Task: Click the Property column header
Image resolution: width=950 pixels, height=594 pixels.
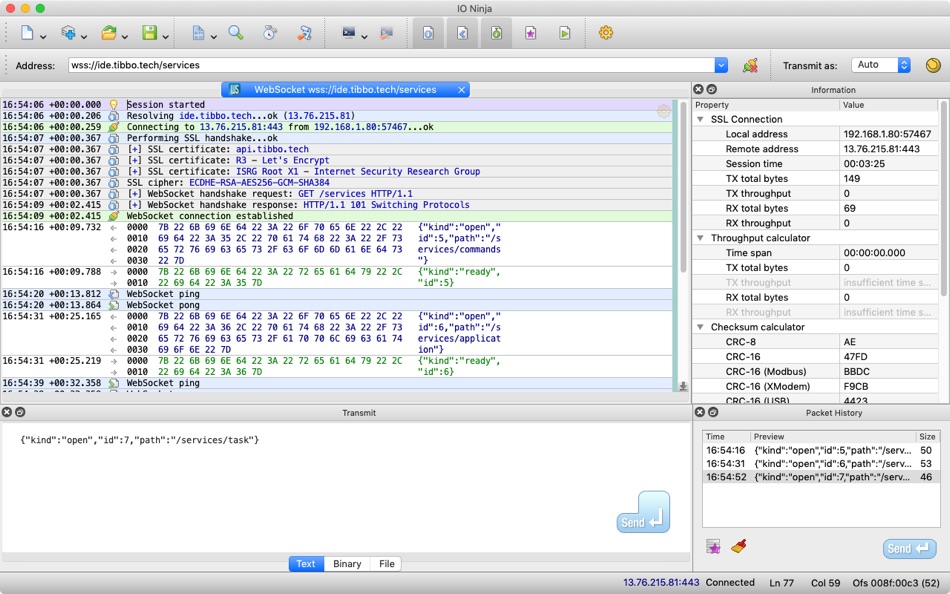Action: pos(766,105)
